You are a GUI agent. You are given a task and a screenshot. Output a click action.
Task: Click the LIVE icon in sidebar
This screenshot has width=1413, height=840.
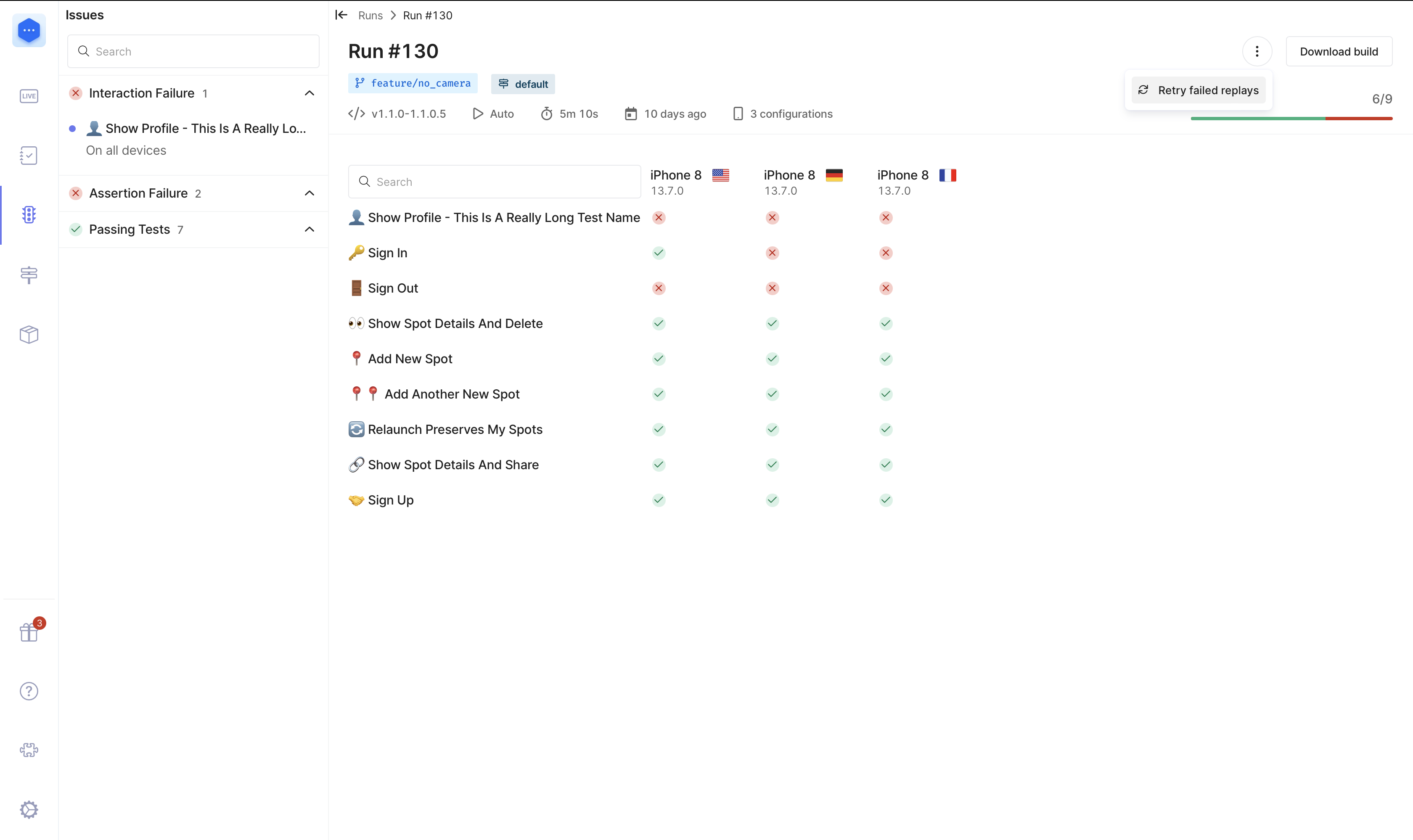pyautogui.click(x=29, y=96)
